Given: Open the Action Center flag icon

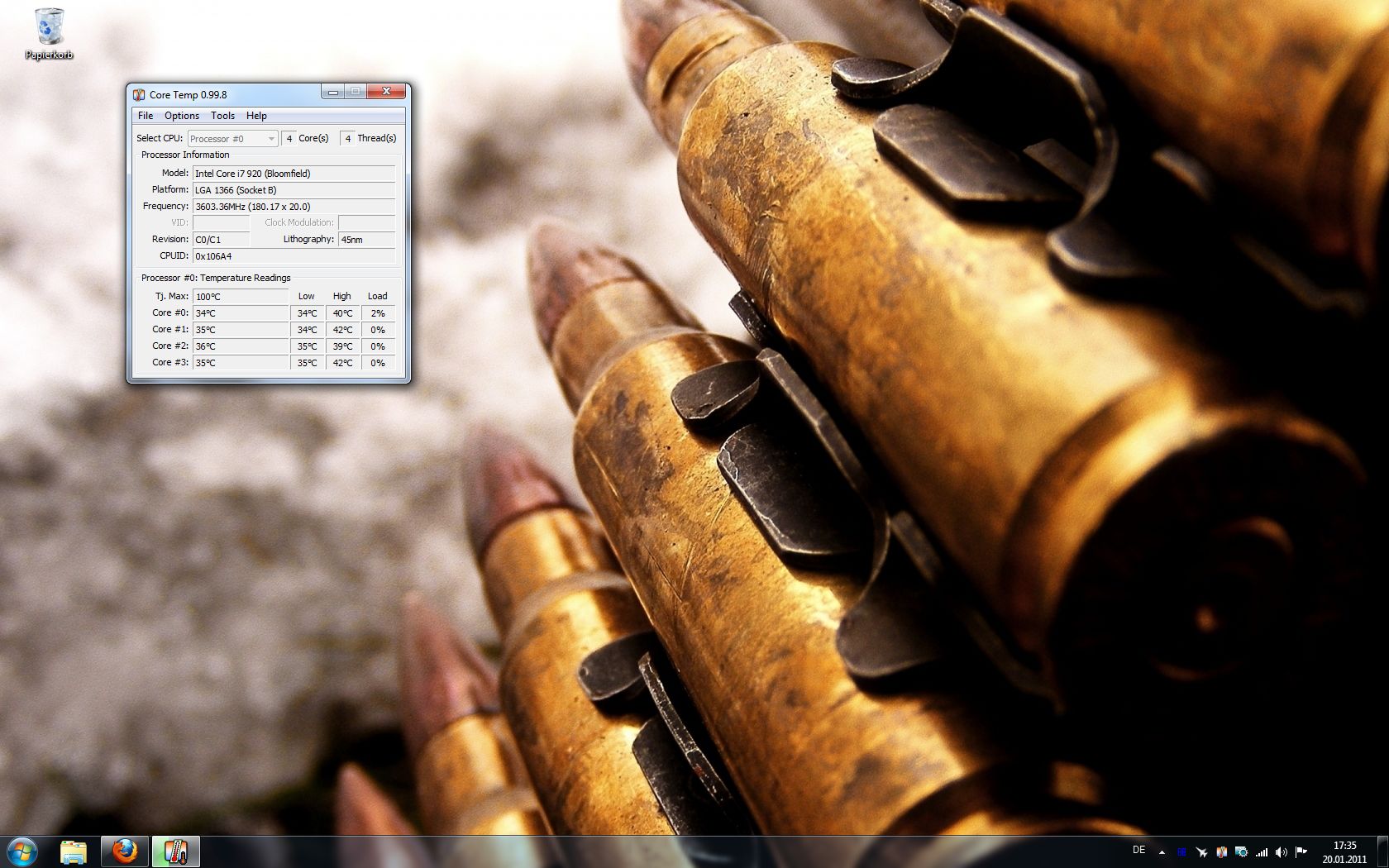Looking at the screenshot, I should pyautogui.click(x=1301, y=851).
